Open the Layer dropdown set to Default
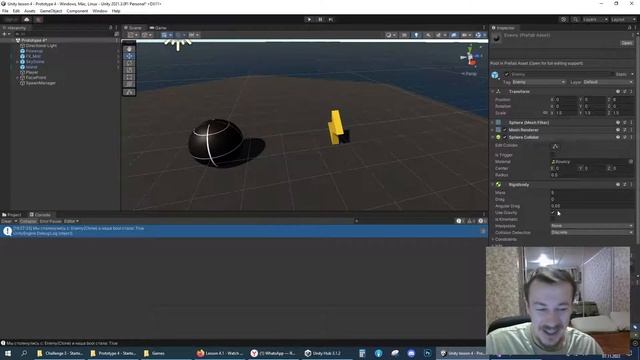640x360 pixels. tap(608, 82)
